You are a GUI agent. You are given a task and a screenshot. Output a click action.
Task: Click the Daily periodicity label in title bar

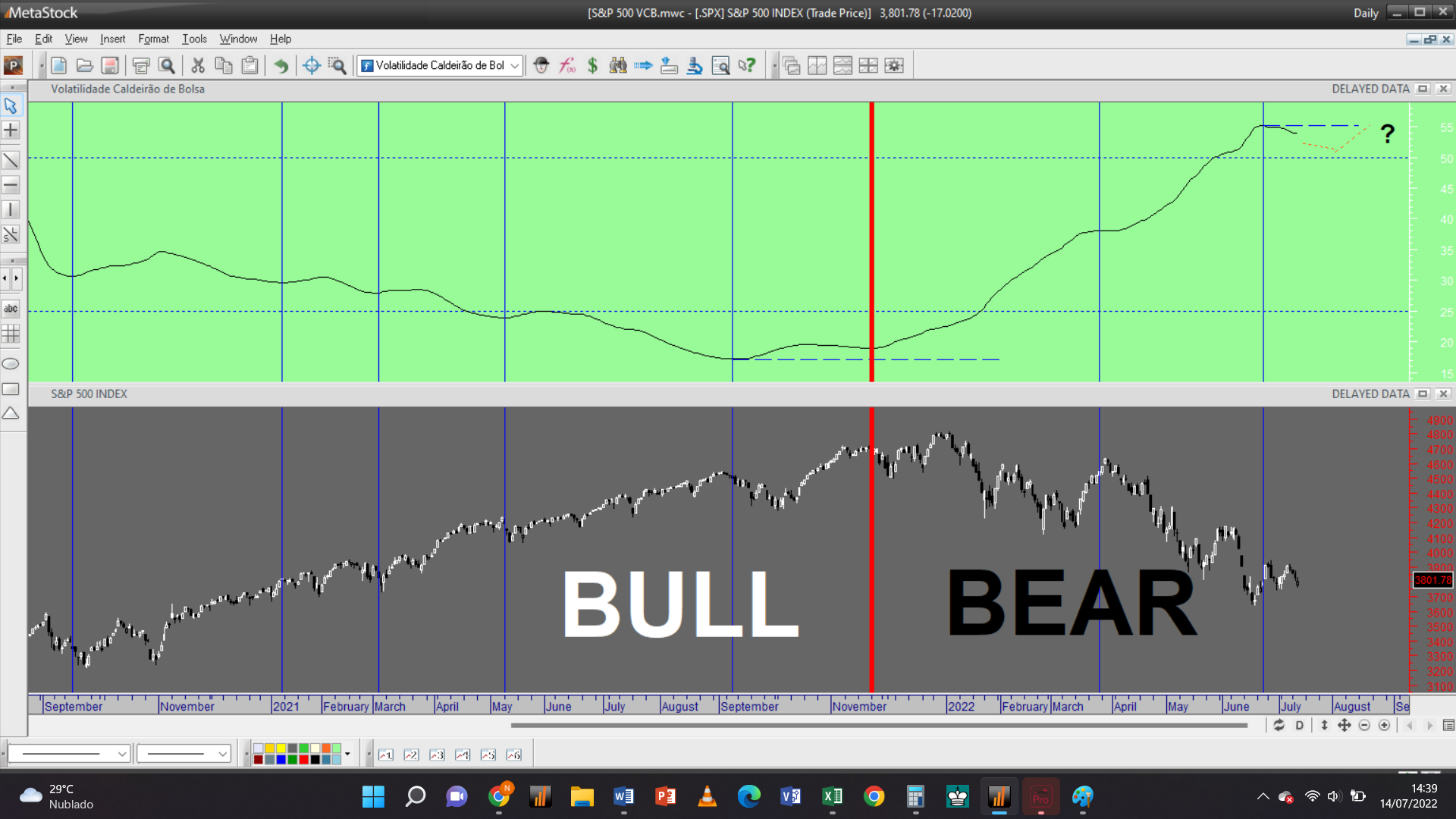point(1366,13)
